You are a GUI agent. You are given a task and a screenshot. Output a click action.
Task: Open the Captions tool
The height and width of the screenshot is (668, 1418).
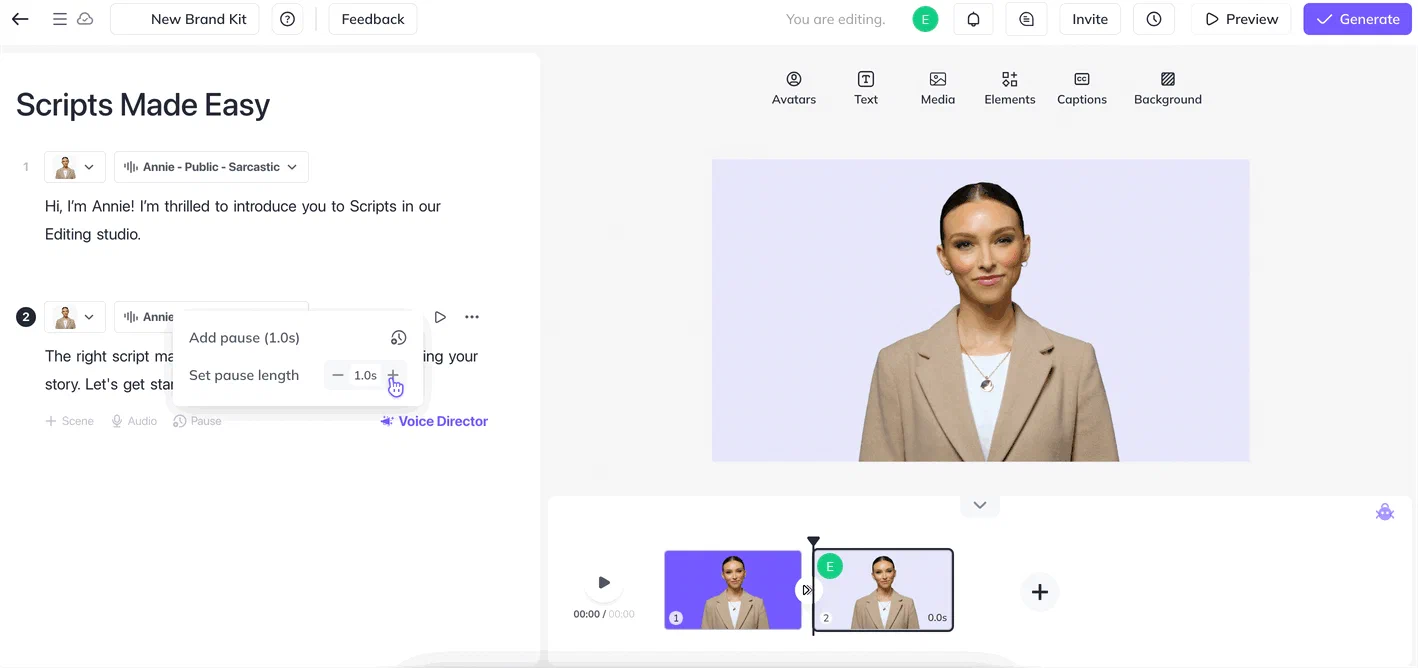1082,88
